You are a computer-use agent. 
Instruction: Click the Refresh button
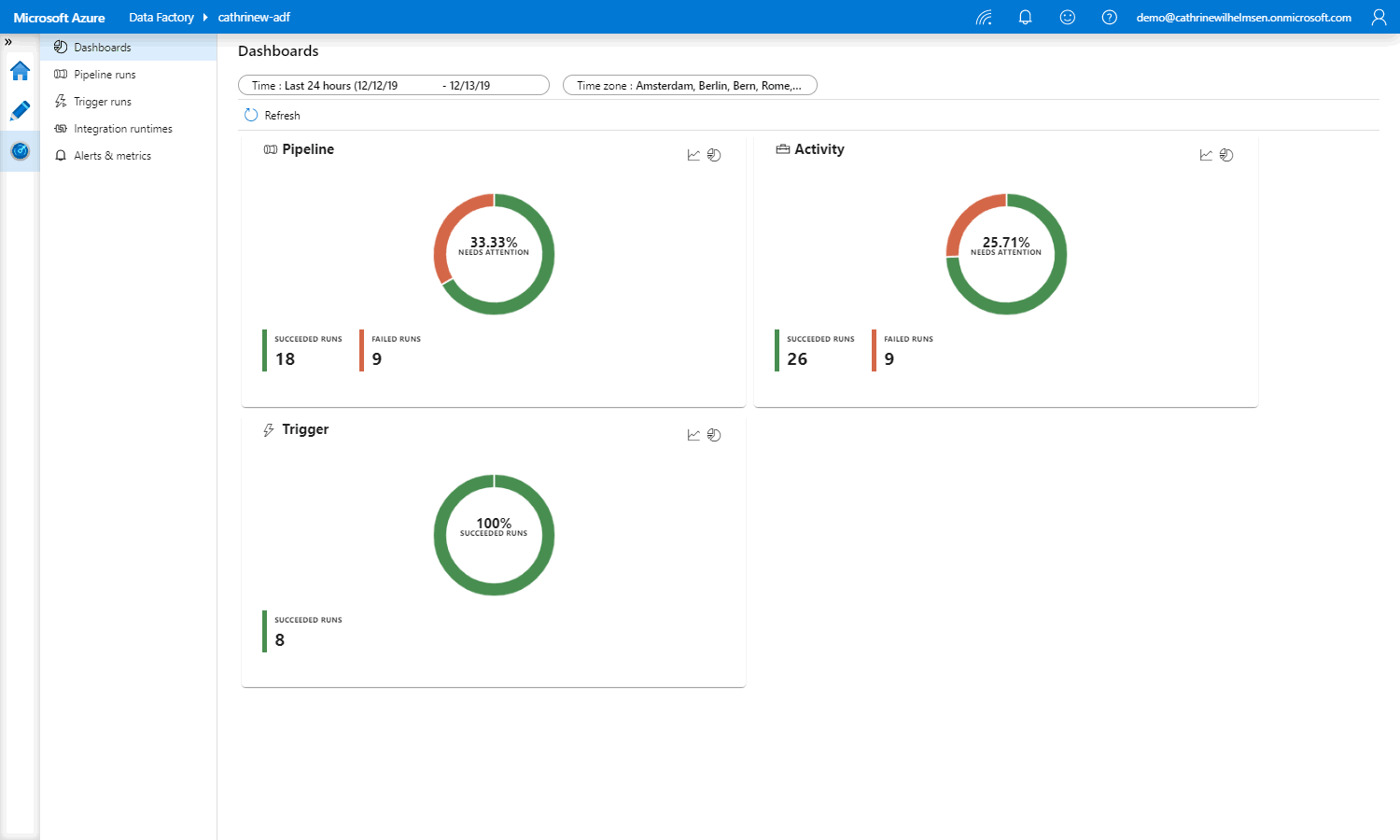coord(273,116)
